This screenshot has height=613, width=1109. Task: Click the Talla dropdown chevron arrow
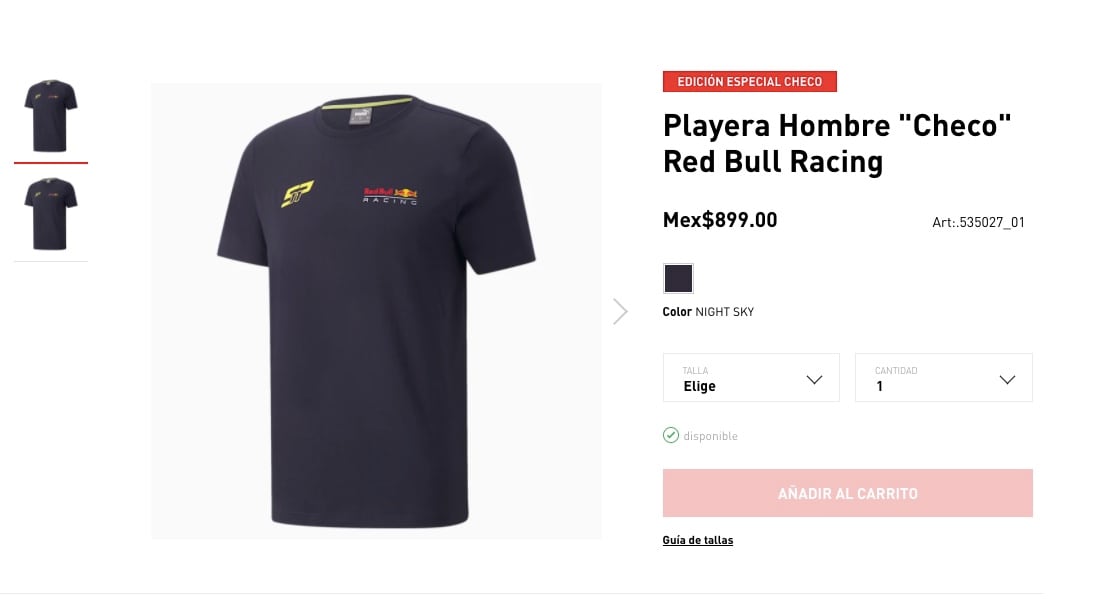pos(814,380)
